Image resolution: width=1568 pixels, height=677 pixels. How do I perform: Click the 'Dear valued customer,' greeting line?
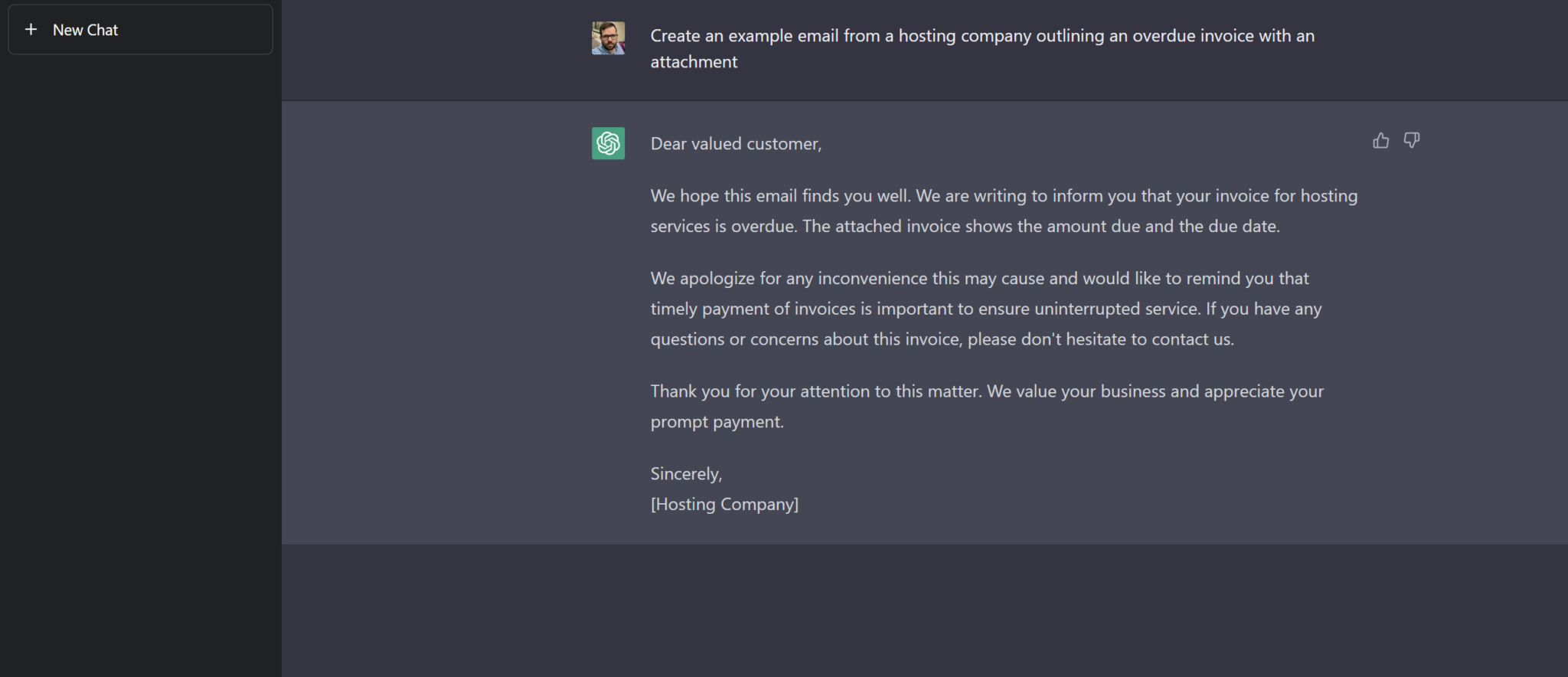click(736, 144)
